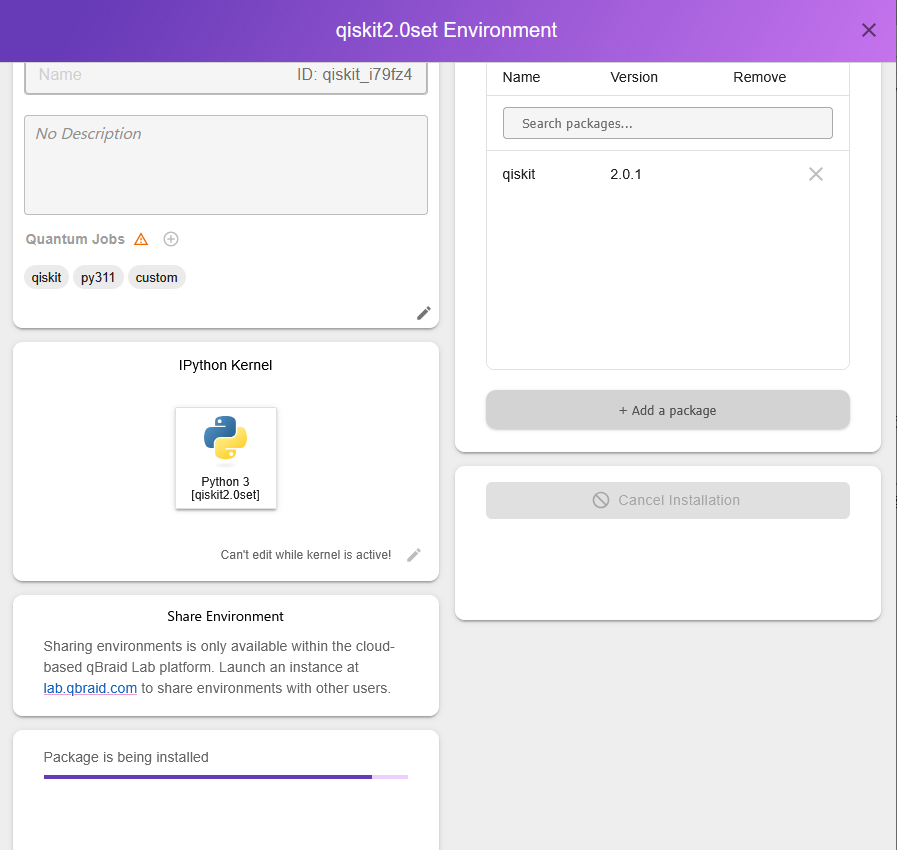Click the ID: qiskit_i79fz4 text
The image size is (897, 850).
354,75
